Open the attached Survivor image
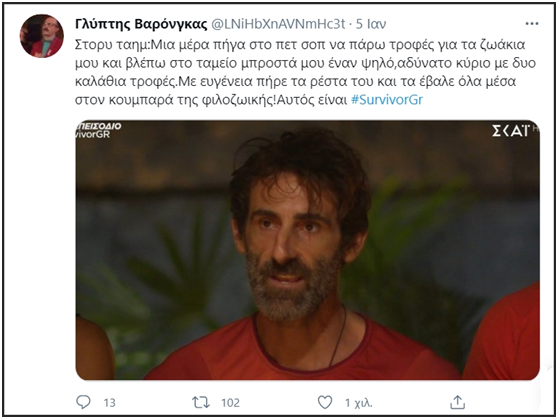This screenshot has width=558, height=419. coord(307,250)
